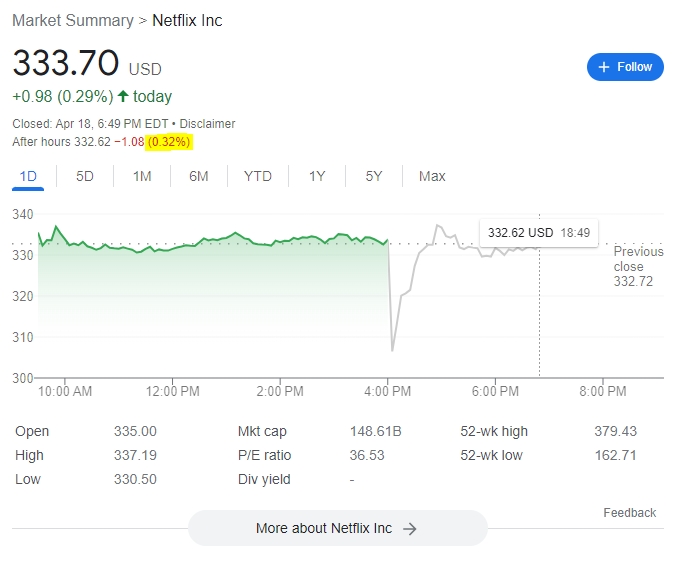Click the 340 y-axis label
The image size is (699, 561).
click(23, 215)
